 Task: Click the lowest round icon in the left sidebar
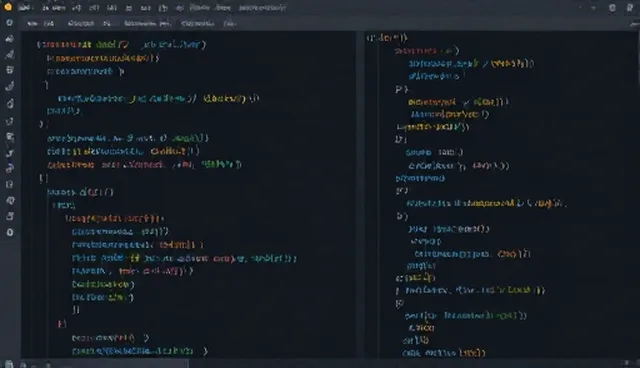pyautogui.click(x=10, y=233)
